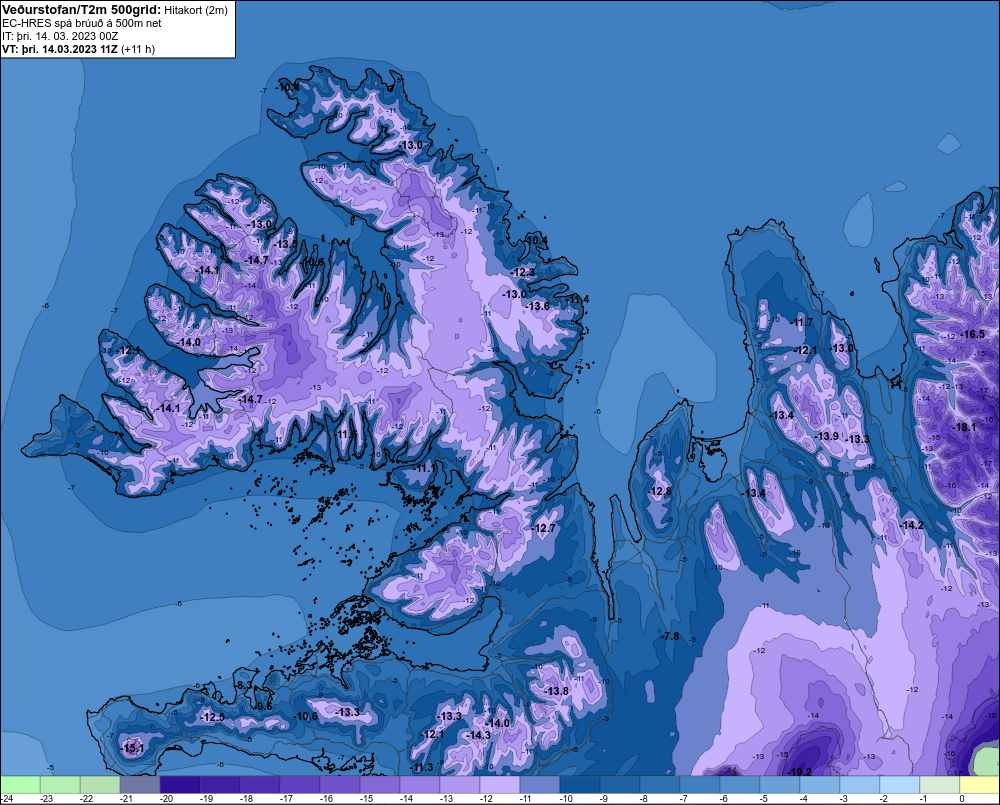Click the -11.4 temperature value on the map
The width and height of the screenshot is (1000, 805).
577,299
